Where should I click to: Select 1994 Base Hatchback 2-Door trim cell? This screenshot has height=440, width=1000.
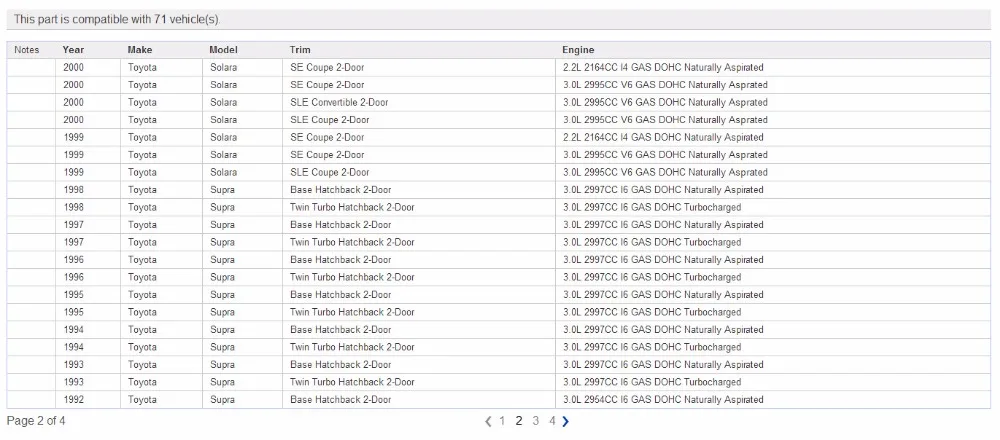(418, 330)
